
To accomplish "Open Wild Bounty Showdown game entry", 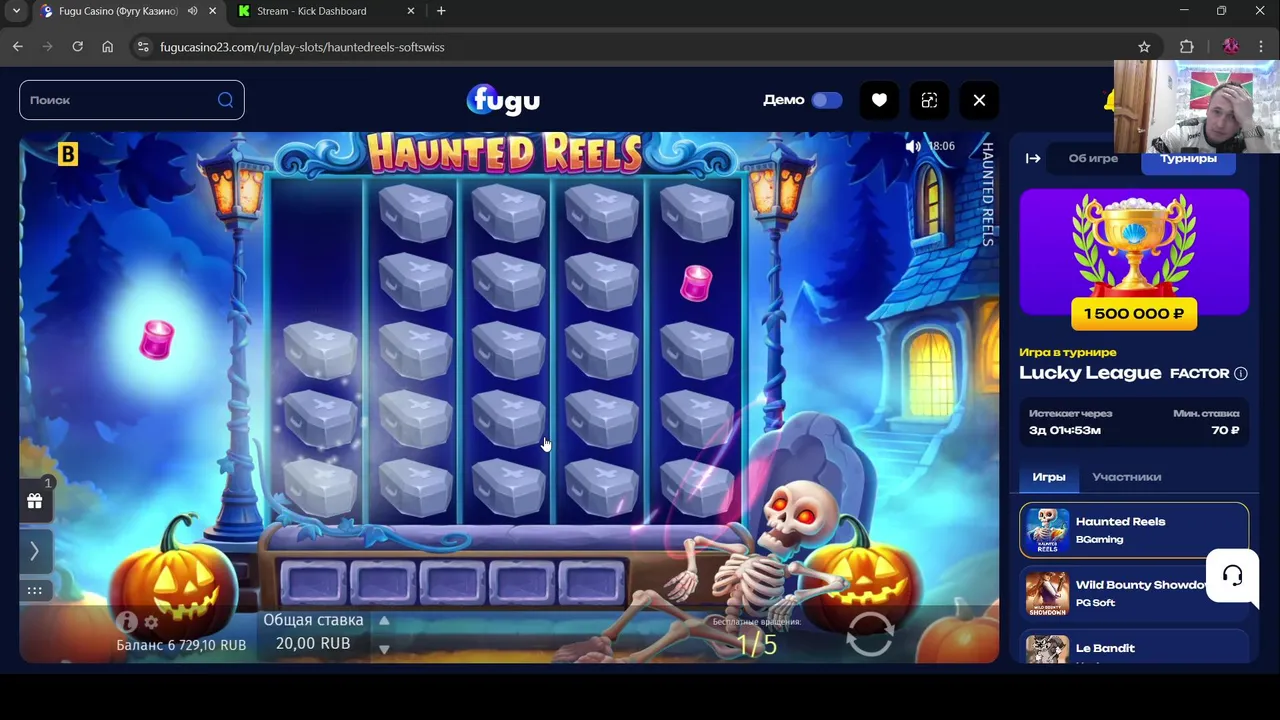I will coord(1134,593).
